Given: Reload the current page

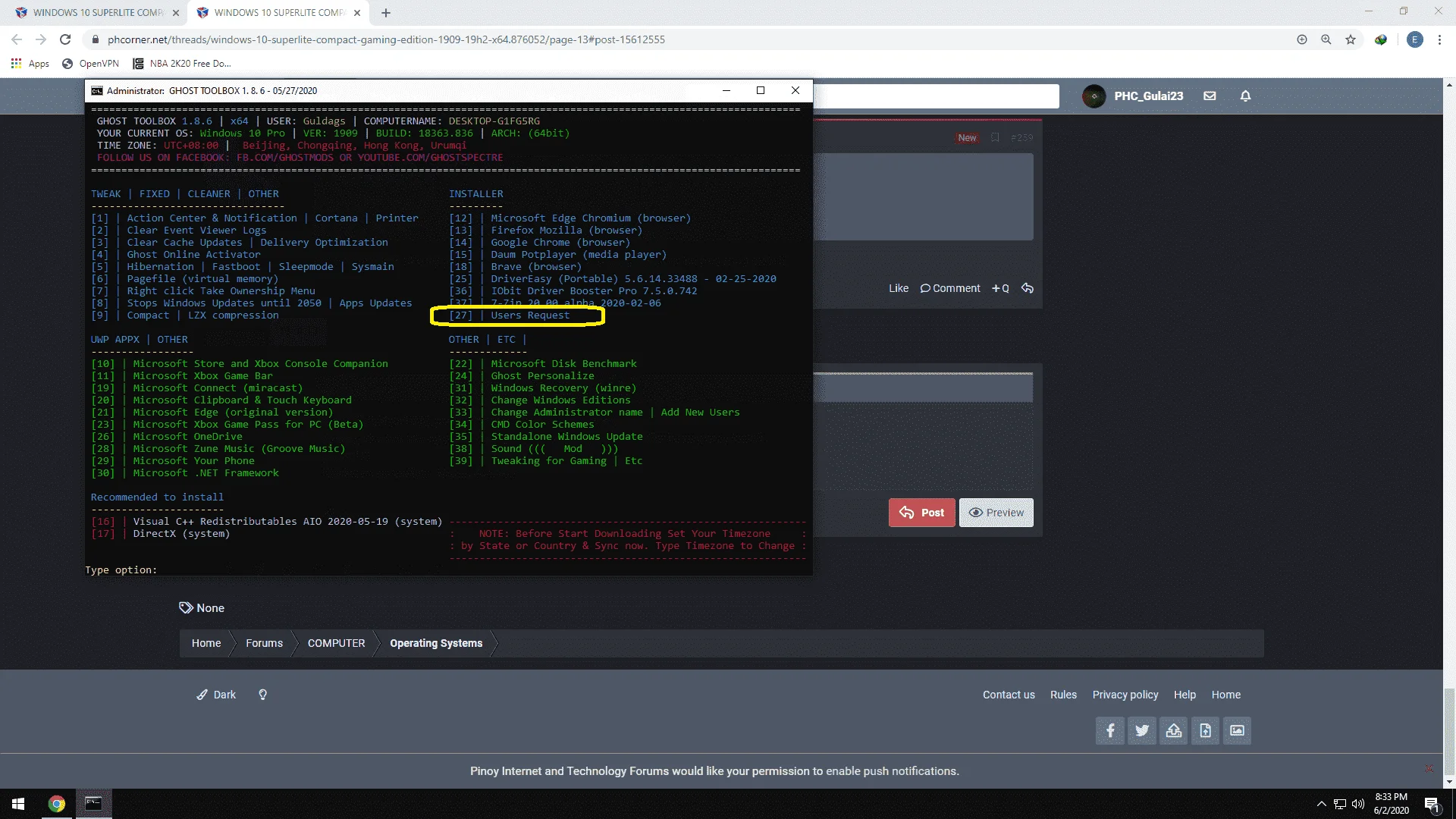Looking at the screenshot, I should [x=65, y=39].
